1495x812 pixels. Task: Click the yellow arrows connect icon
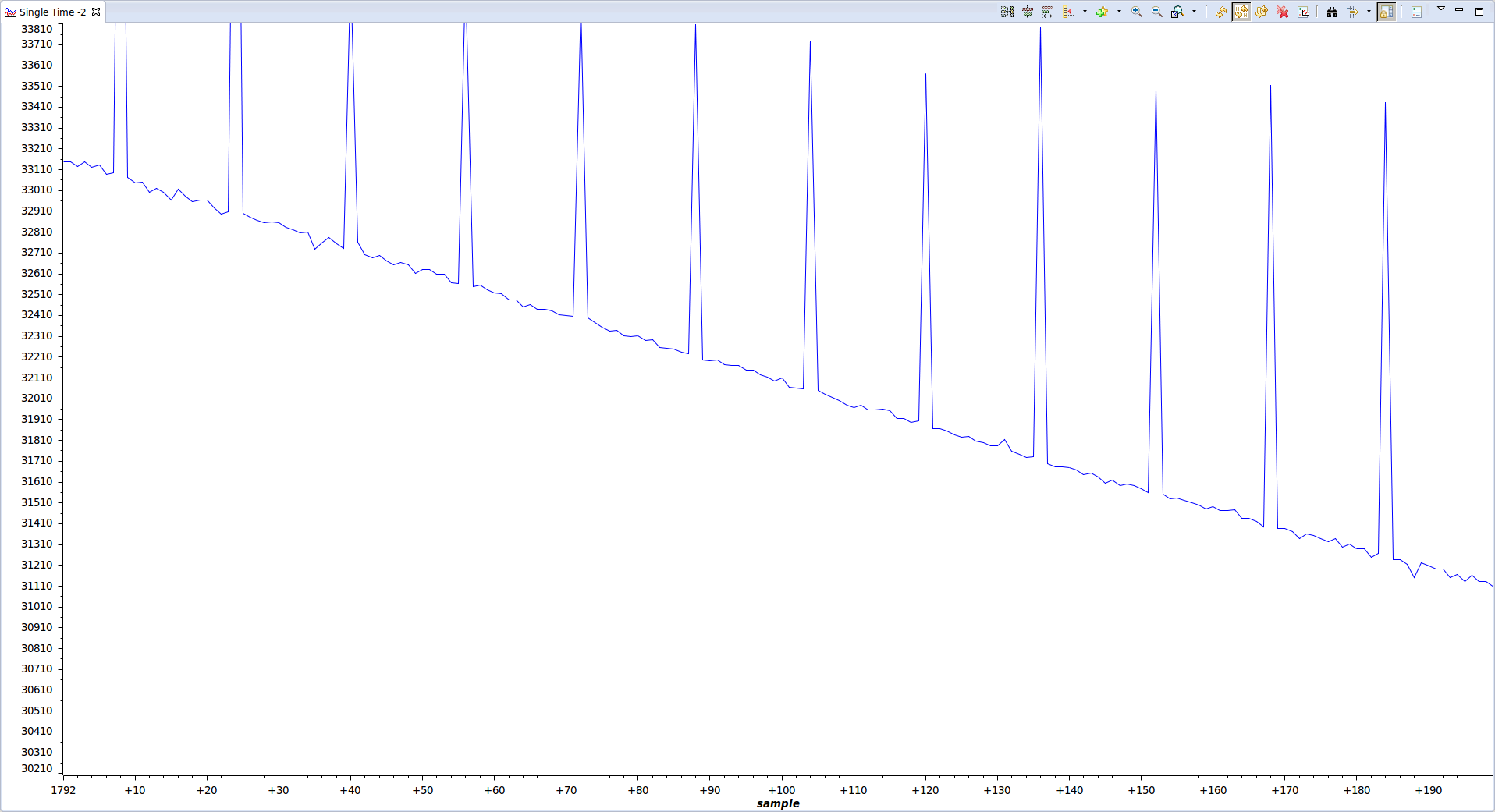[x=1352, y=12]
